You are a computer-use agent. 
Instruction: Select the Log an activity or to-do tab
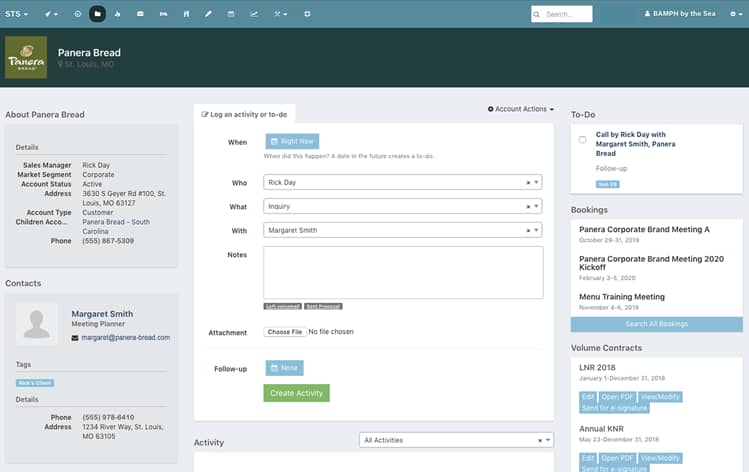245,115
